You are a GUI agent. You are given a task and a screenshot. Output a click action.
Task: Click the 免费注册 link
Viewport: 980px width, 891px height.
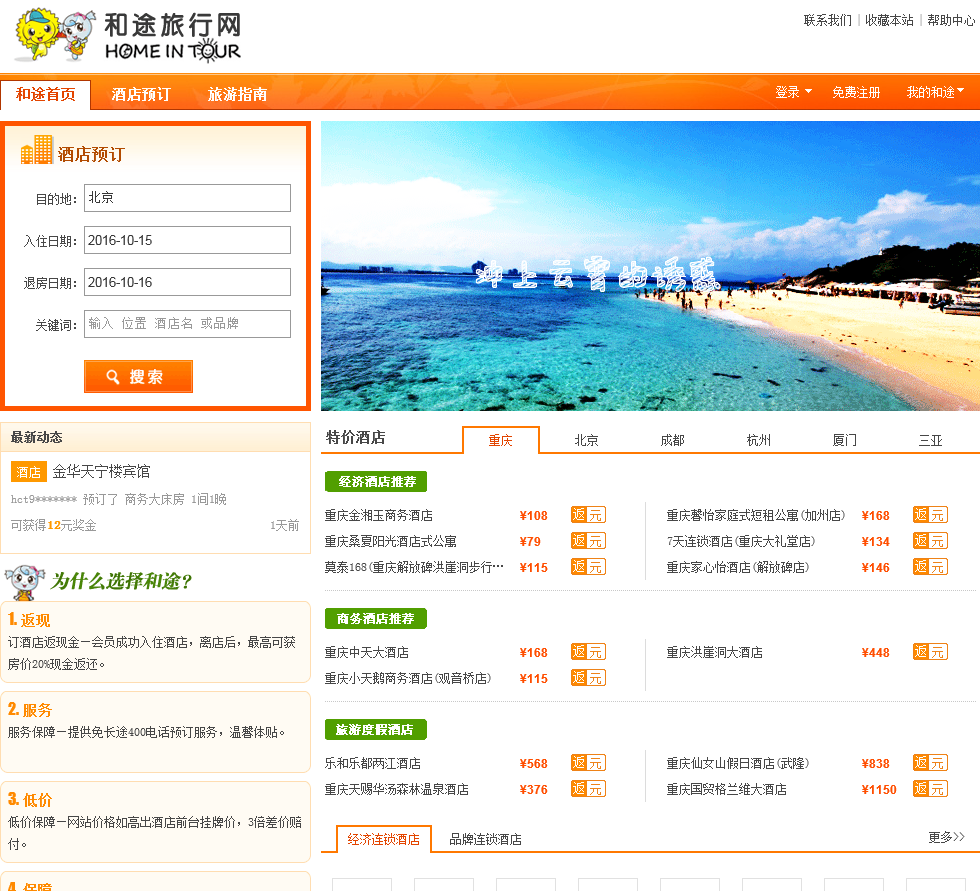tap(856, 92)
